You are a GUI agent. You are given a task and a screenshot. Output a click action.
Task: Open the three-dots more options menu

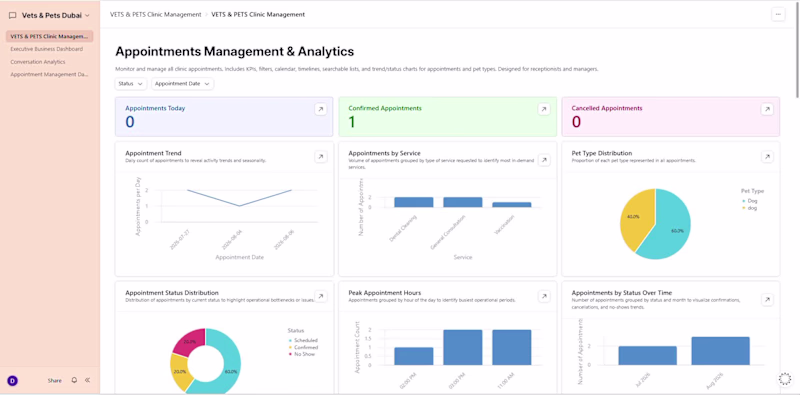tap(778, 15)
